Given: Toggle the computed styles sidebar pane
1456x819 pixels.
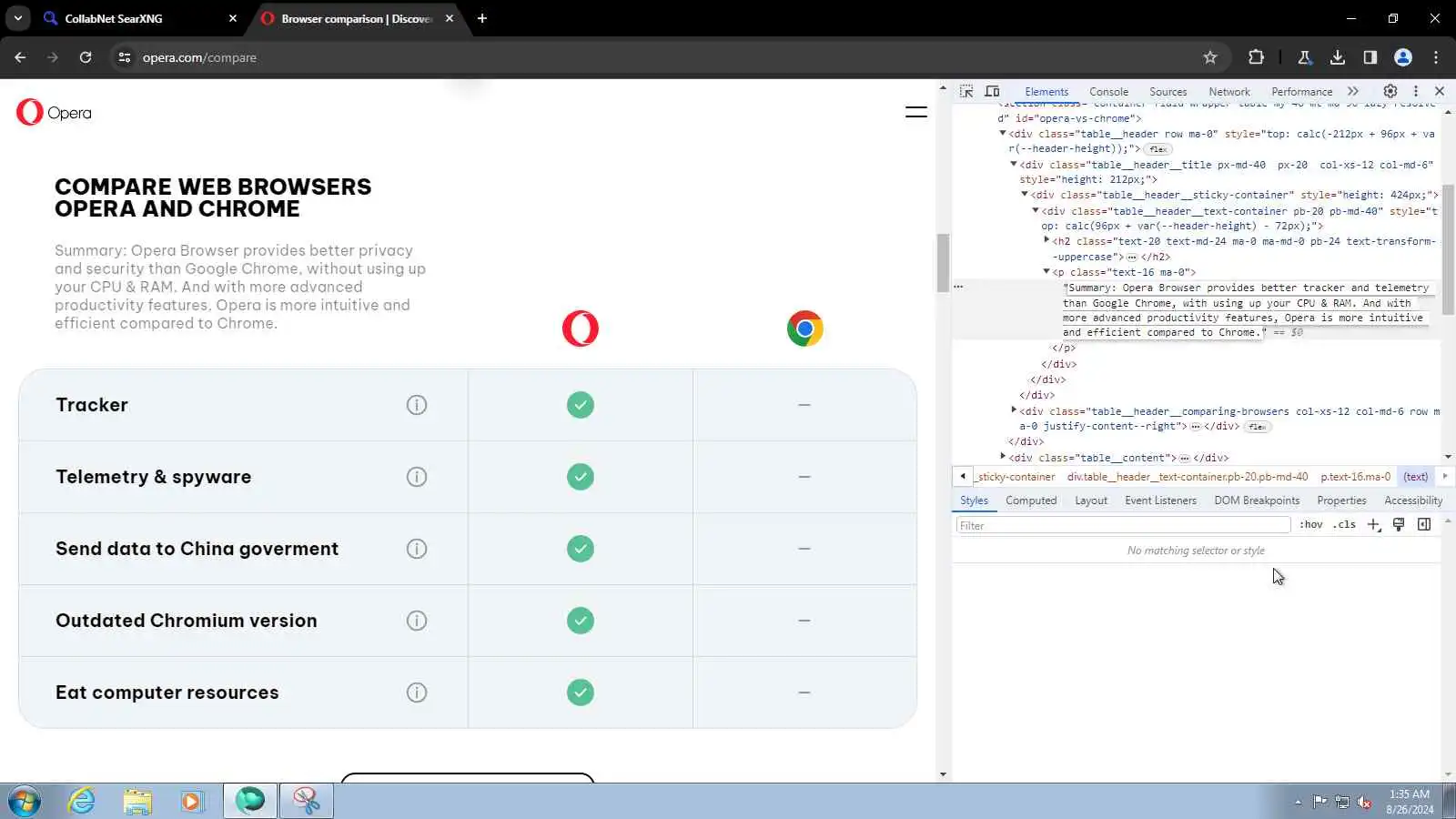Looking at the screenshot, I should (x=1424, y=525).
